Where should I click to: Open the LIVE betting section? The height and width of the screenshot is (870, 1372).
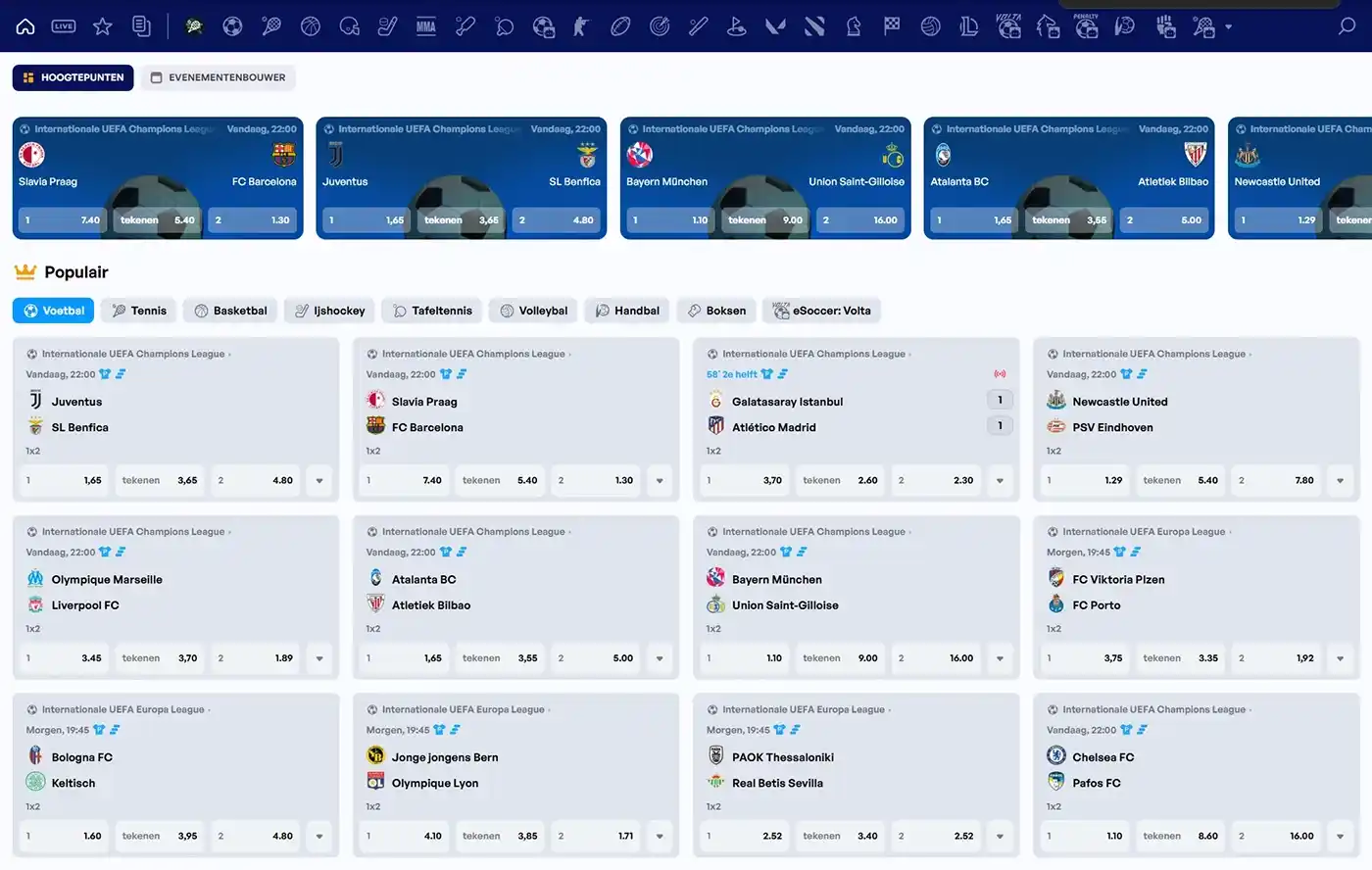64,26
